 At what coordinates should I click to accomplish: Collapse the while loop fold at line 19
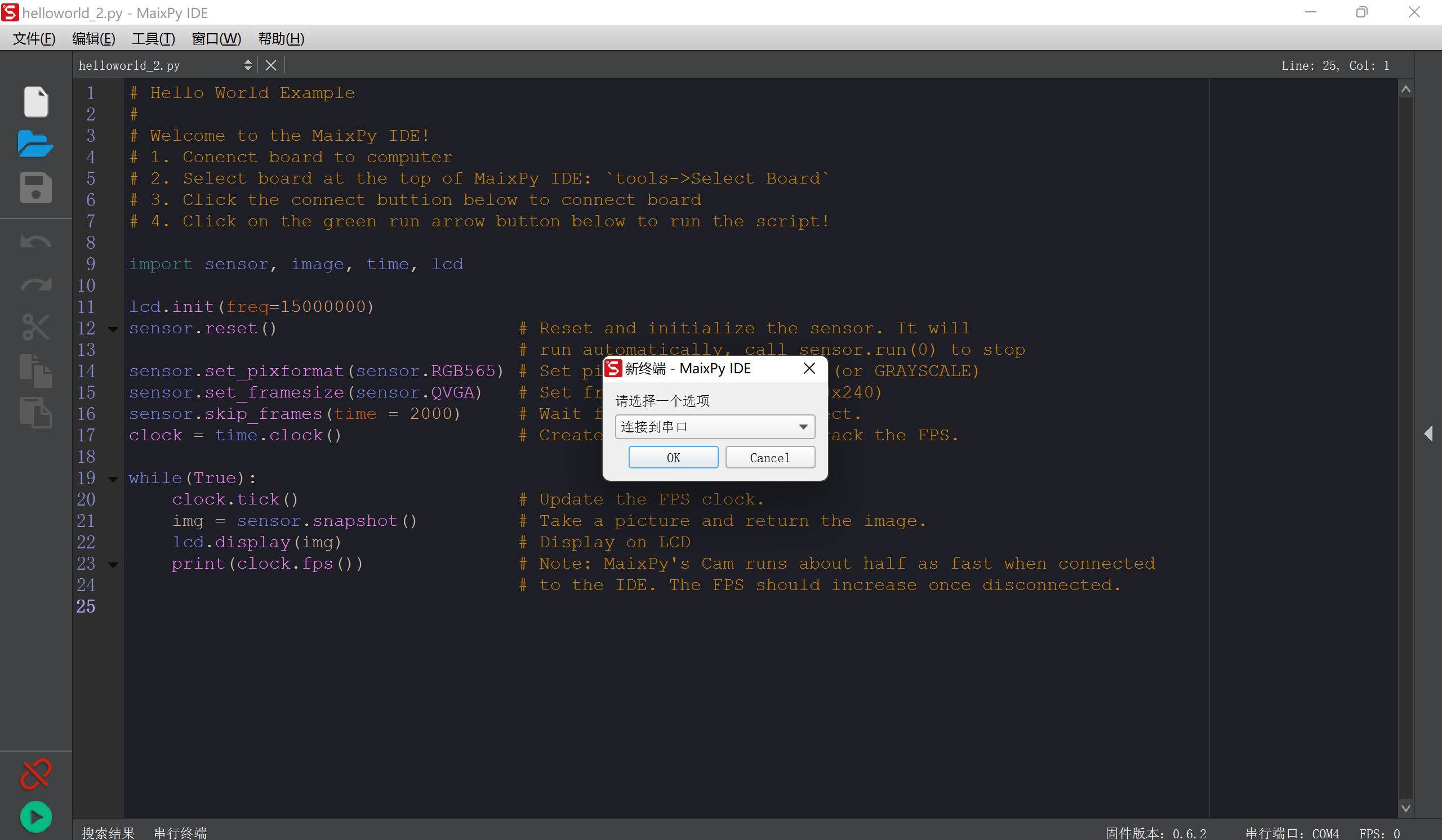click(113, 479)
